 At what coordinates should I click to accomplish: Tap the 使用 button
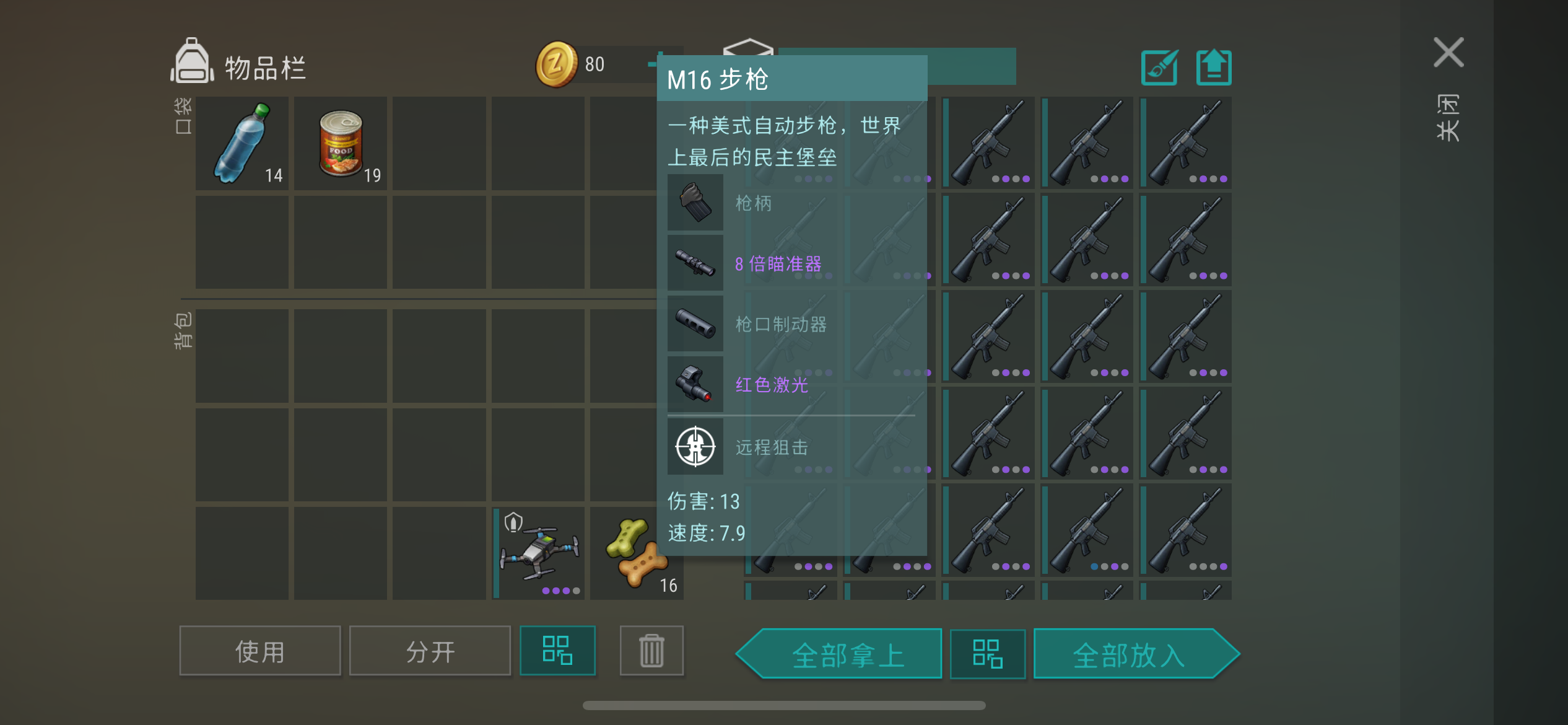pyautogui.click(x=260, y=651)
